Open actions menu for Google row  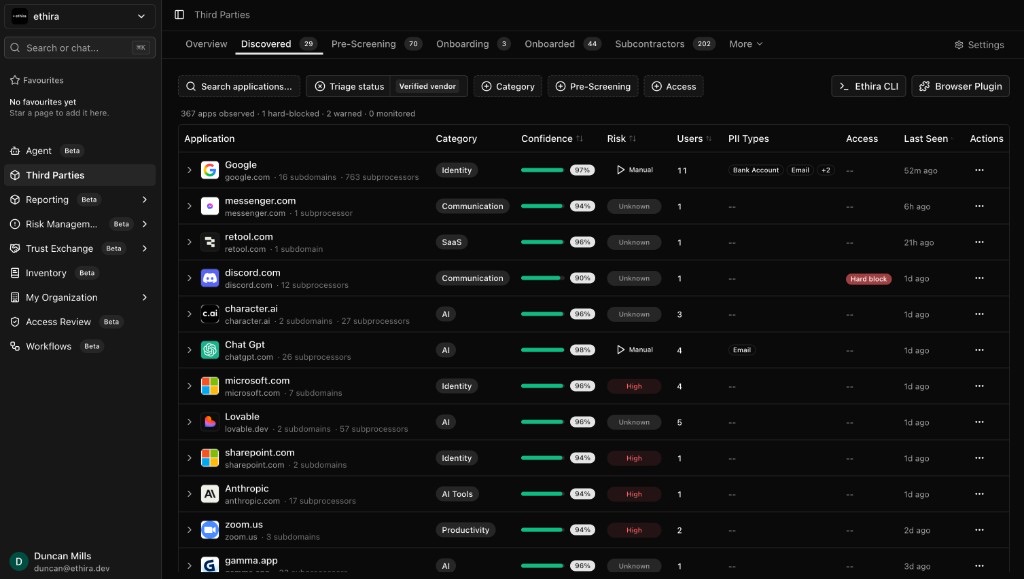979,170
